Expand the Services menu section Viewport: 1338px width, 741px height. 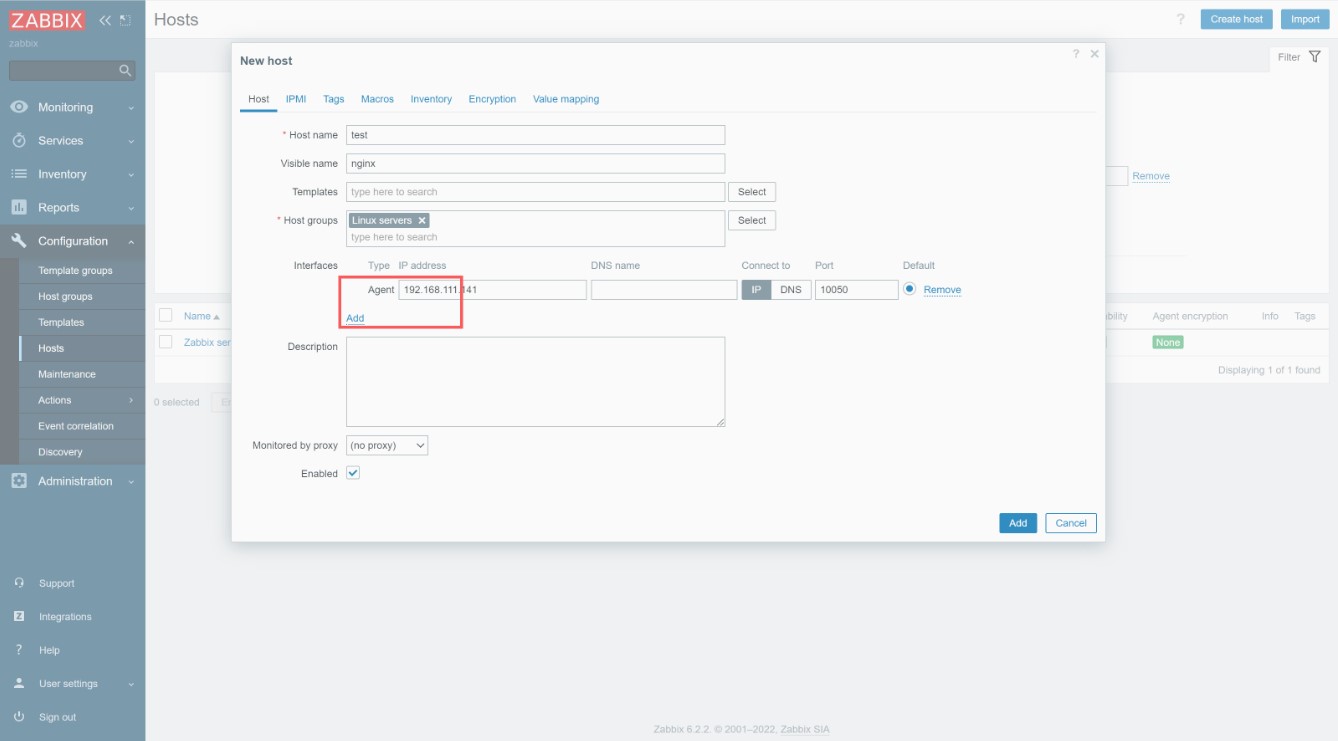coord(131,141)
